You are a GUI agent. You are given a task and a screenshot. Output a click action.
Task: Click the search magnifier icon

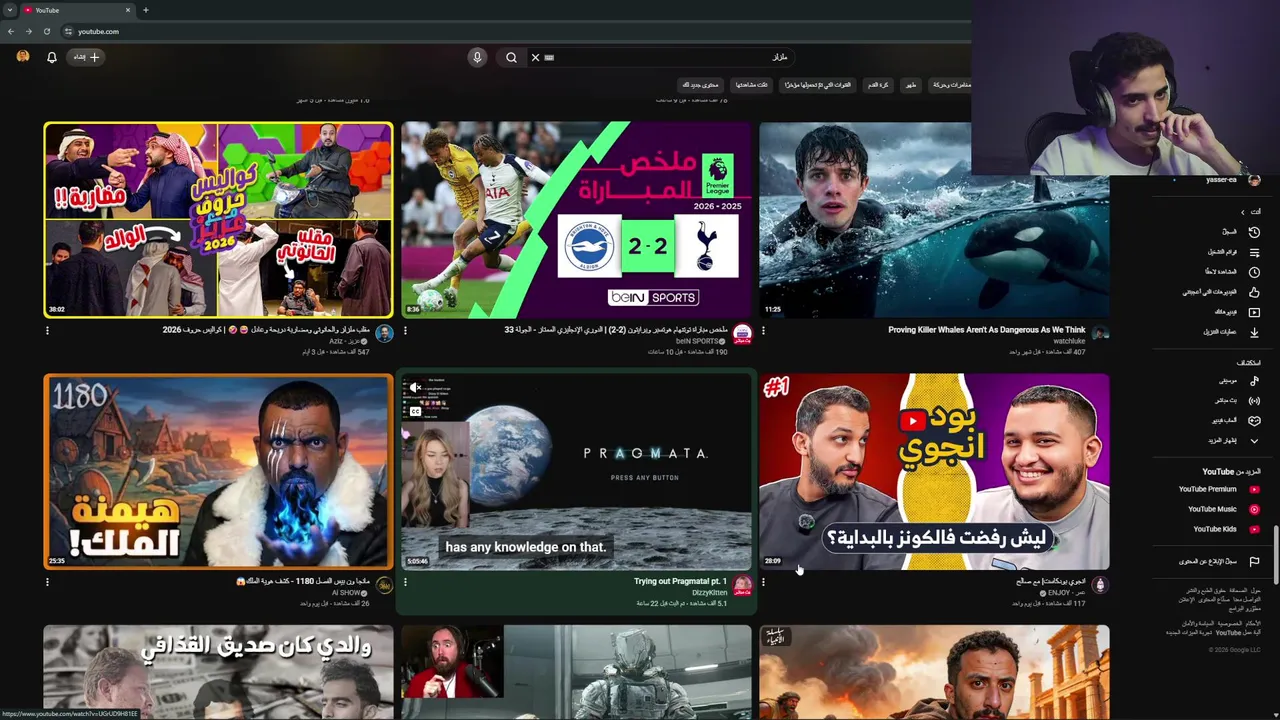pos(511,57)
